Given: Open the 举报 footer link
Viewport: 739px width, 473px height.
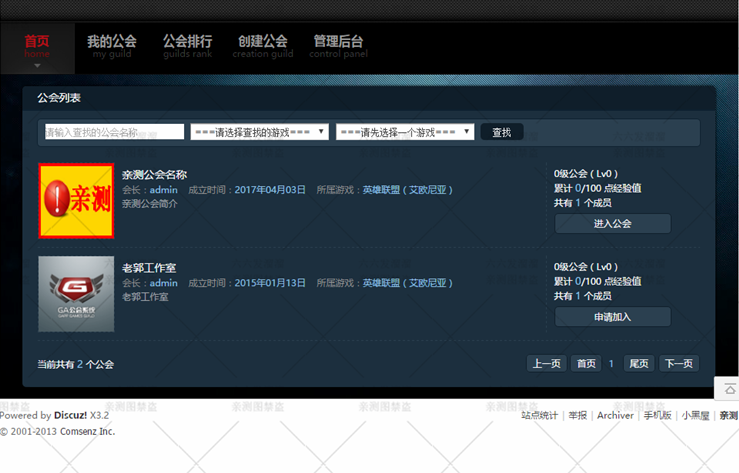Looking at the screenshot, I should pyautogui.click(x=578, y=416).
